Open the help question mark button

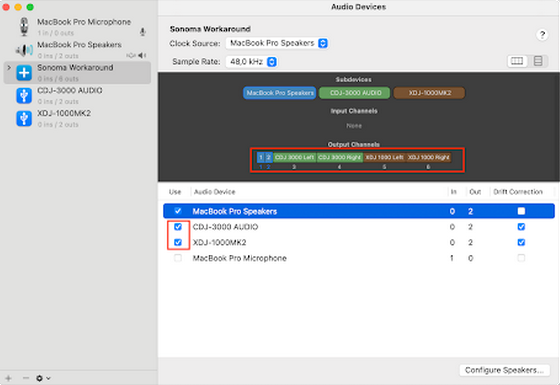[x=542, y=35]
